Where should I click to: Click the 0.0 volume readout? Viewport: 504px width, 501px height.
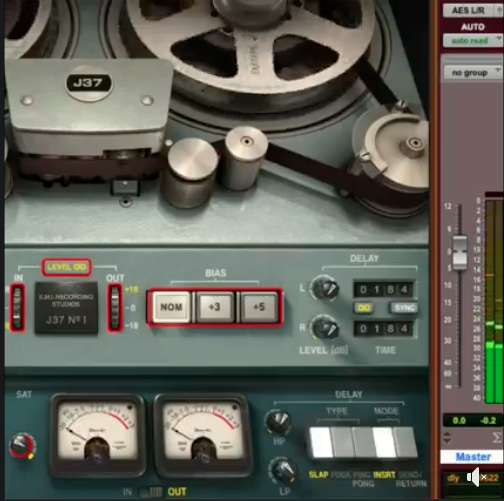459,421
